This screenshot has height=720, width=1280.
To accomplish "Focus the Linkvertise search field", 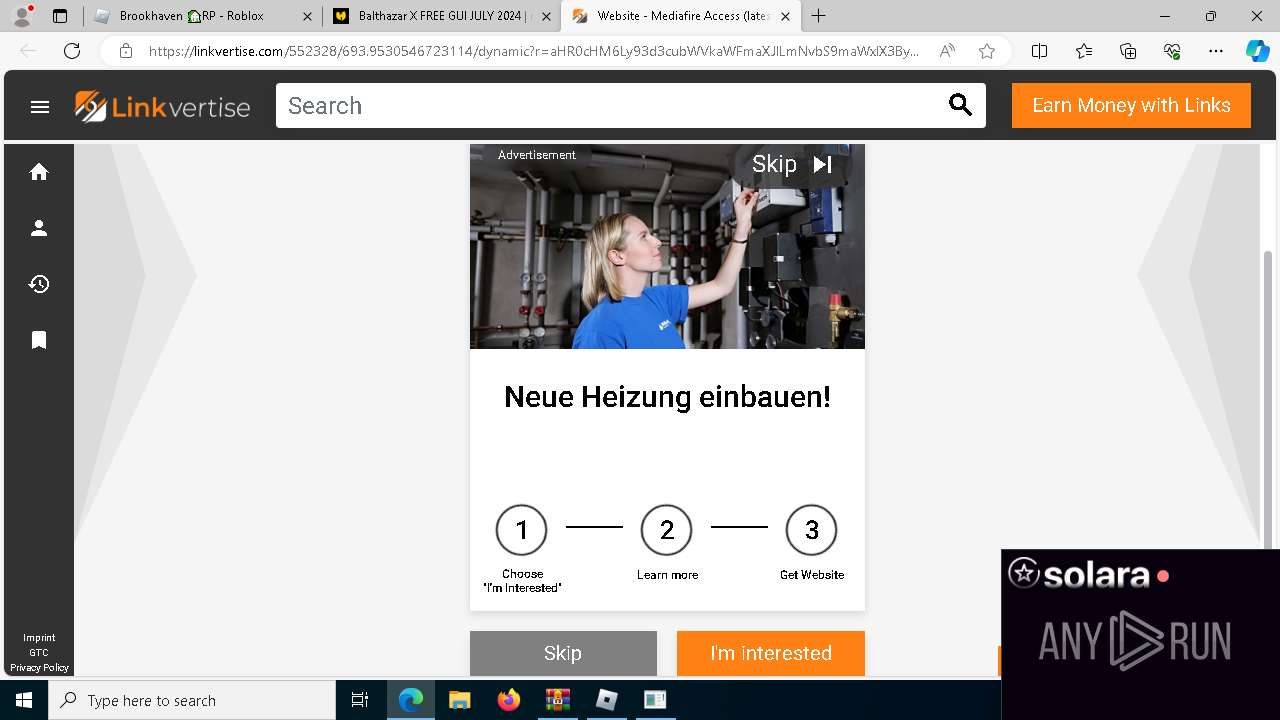I will click(610, 105).
